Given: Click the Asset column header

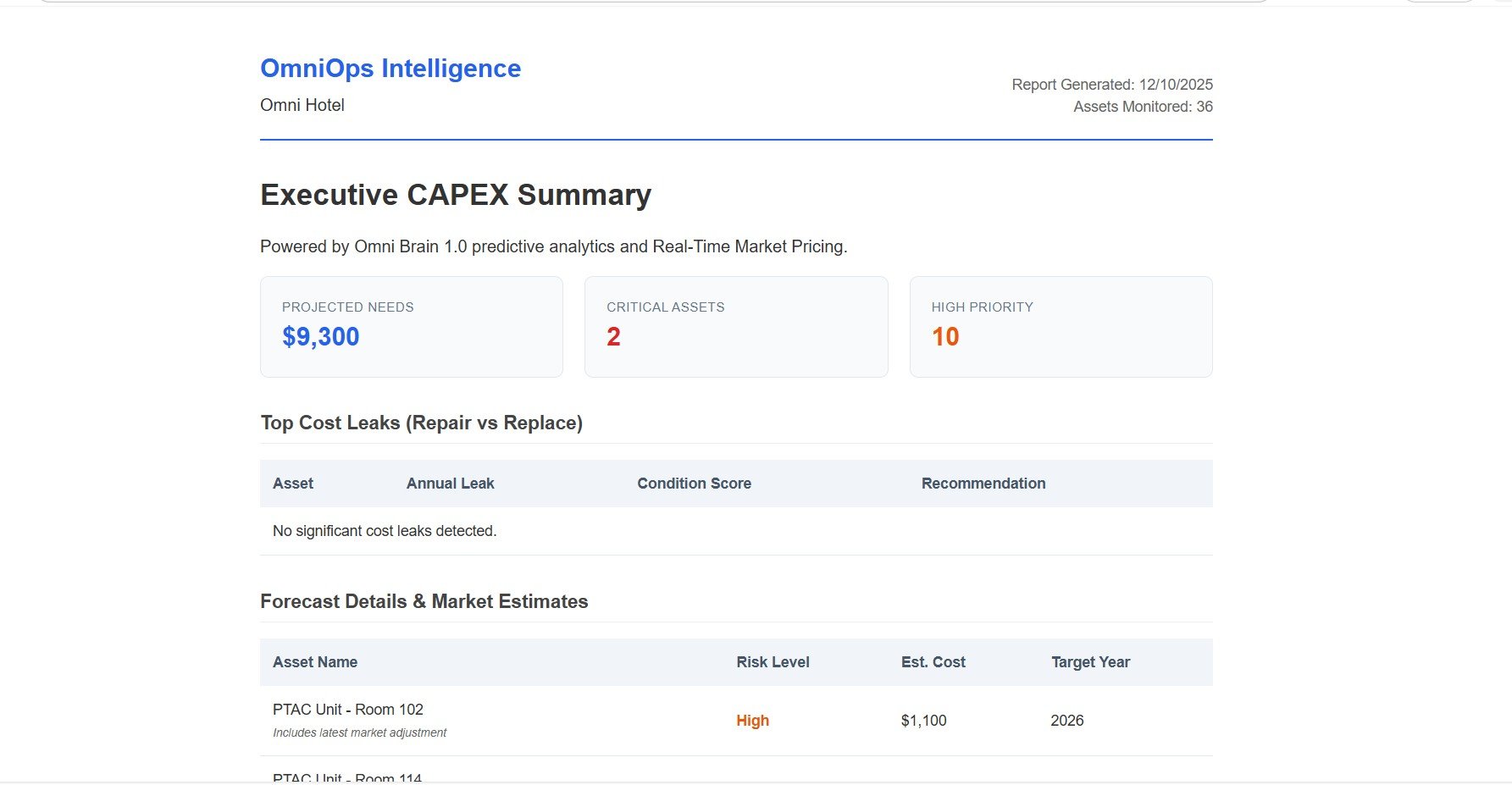Looking at the screenshot, I should [x=293, y=484].
